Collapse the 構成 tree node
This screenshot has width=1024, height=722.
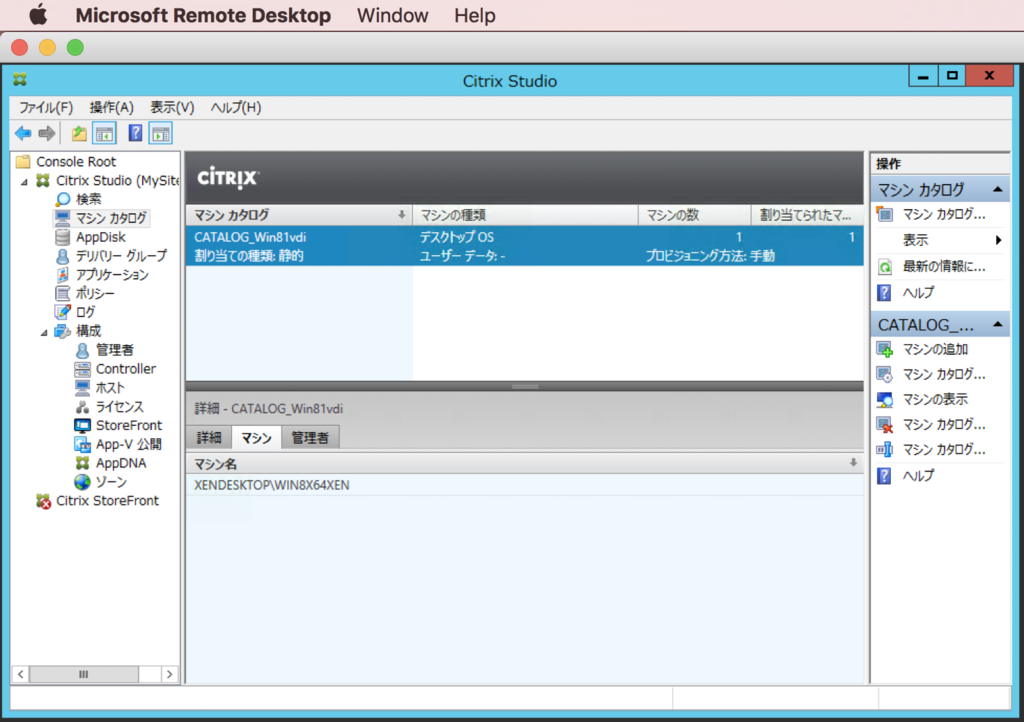coord(44,332)
